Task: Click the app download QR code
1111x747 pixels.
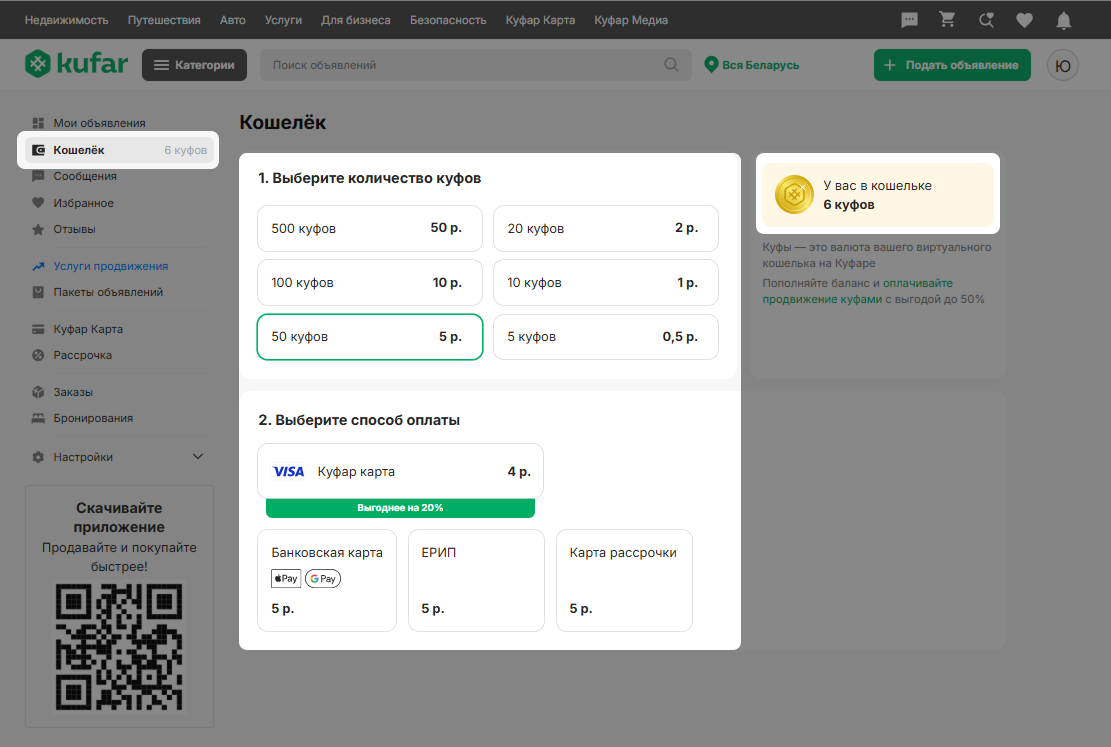Action: [119, 647]
